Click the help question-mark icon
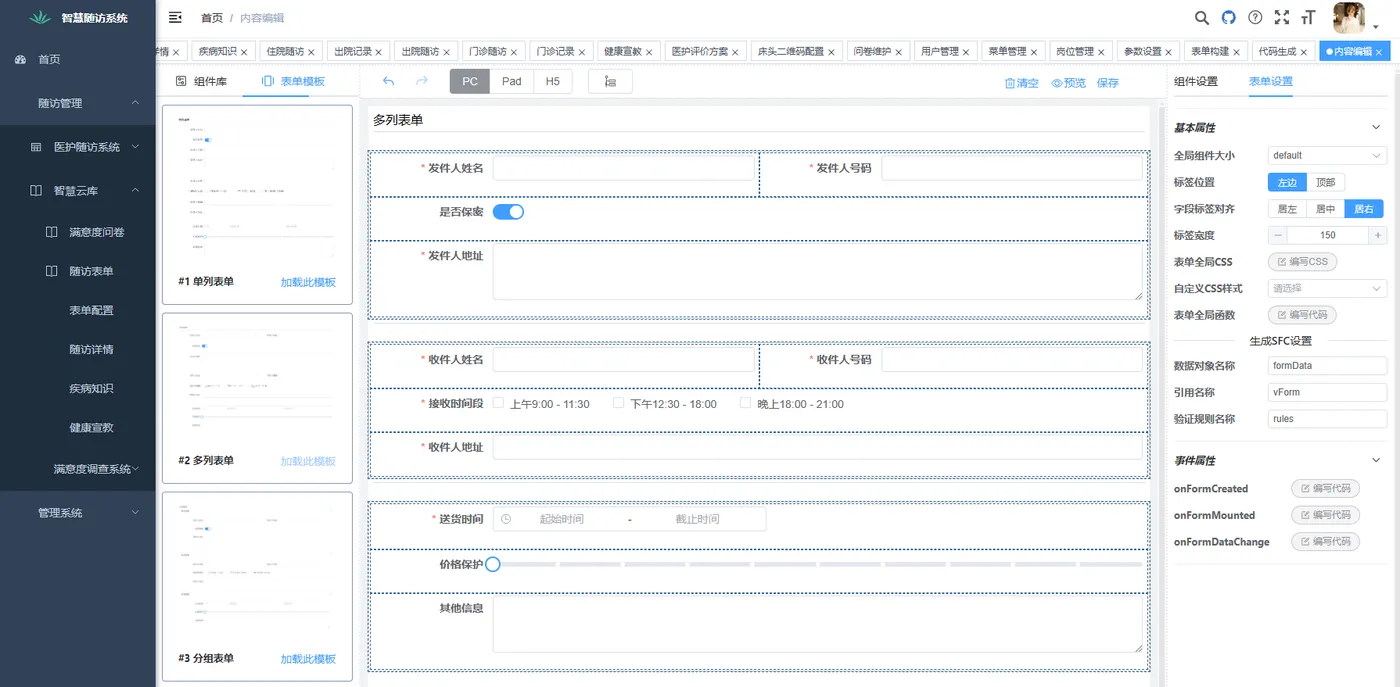 pos(1256,17)
